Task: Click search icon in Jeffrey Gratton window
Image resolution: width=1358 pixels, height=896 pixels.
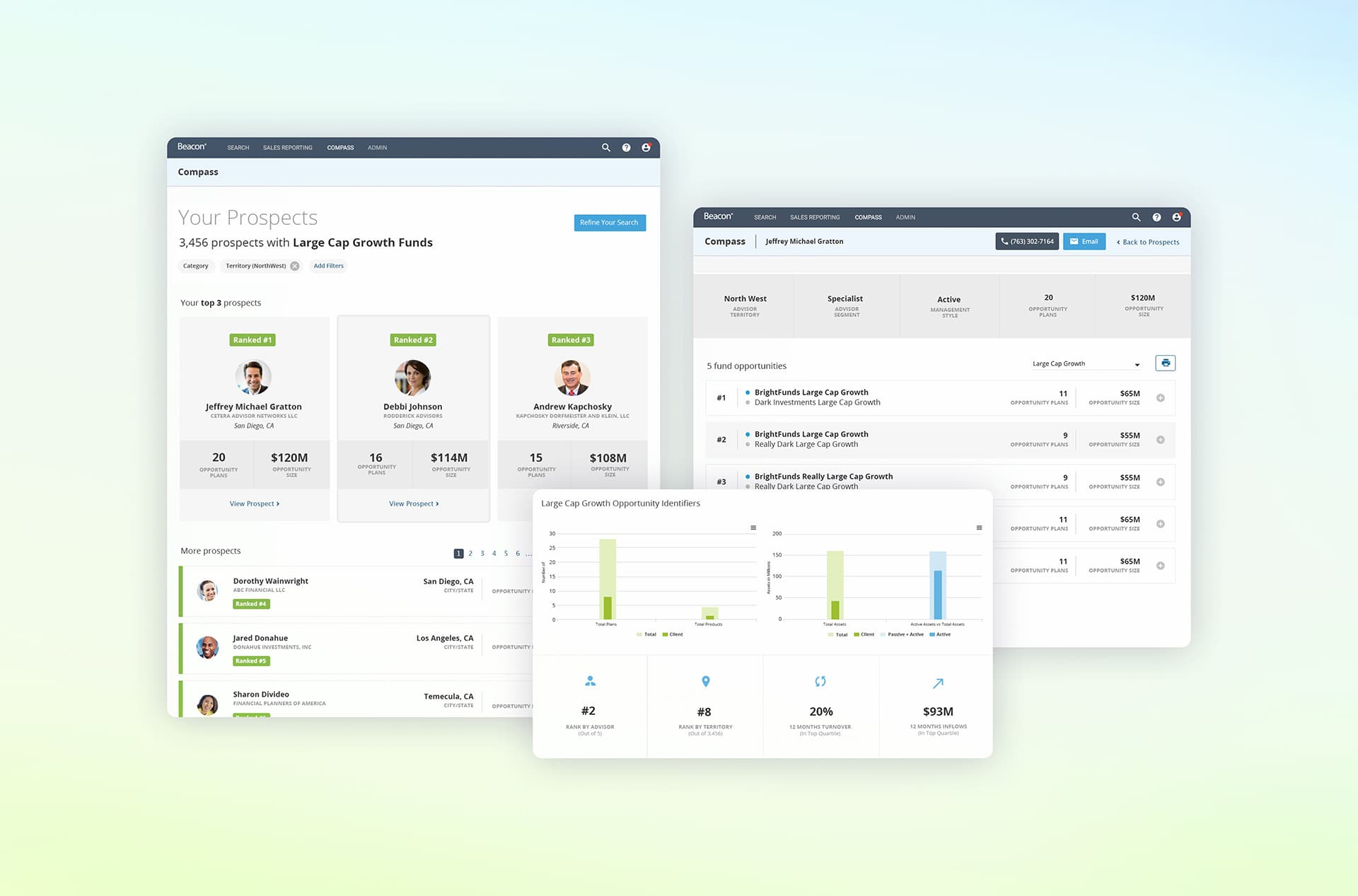Action: [x=1136, y=217]
